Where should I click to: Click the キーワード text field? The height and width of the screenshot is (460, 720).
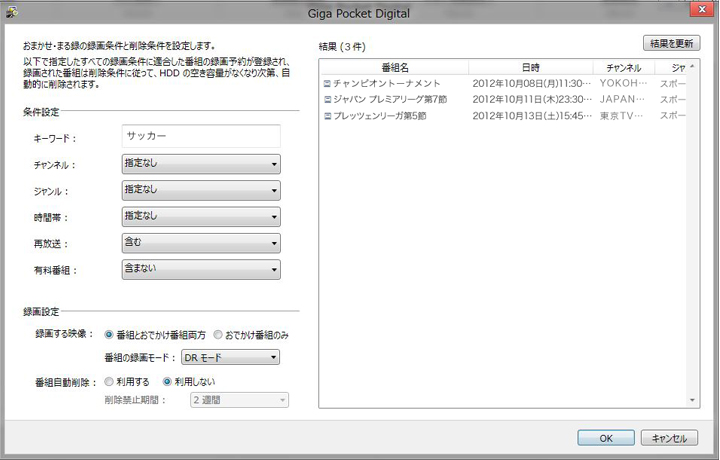coord(200,137)
